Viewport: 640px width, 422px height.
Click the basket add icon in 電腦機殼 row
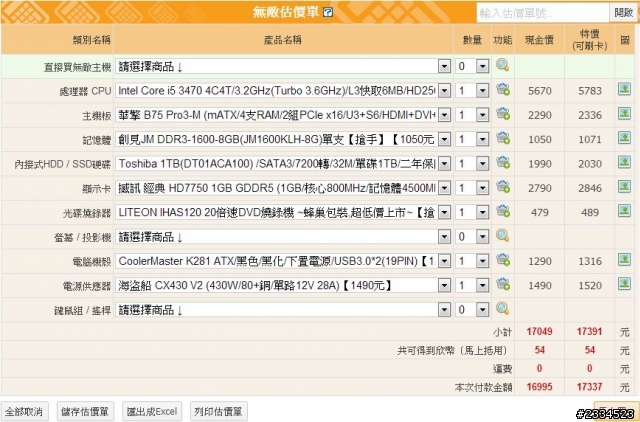click(x=503, y=260)
